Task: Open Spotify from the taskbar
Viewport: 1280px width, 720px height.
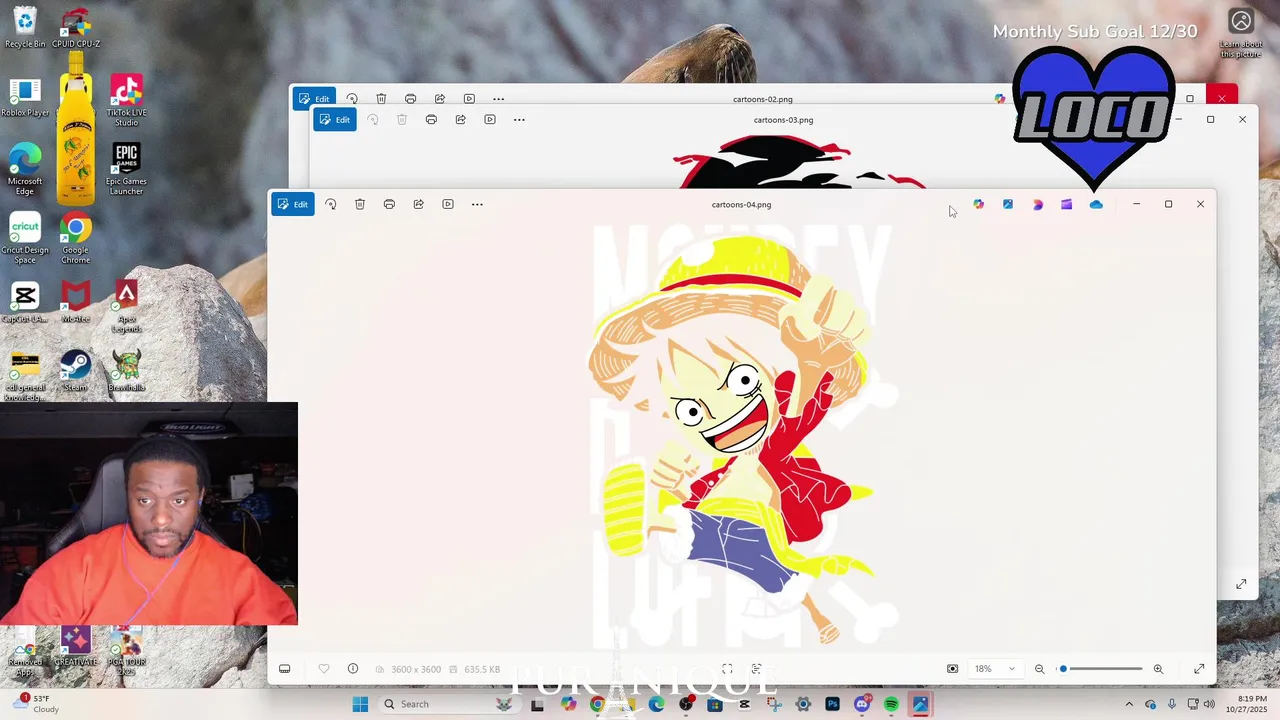Action: (891, 704)
